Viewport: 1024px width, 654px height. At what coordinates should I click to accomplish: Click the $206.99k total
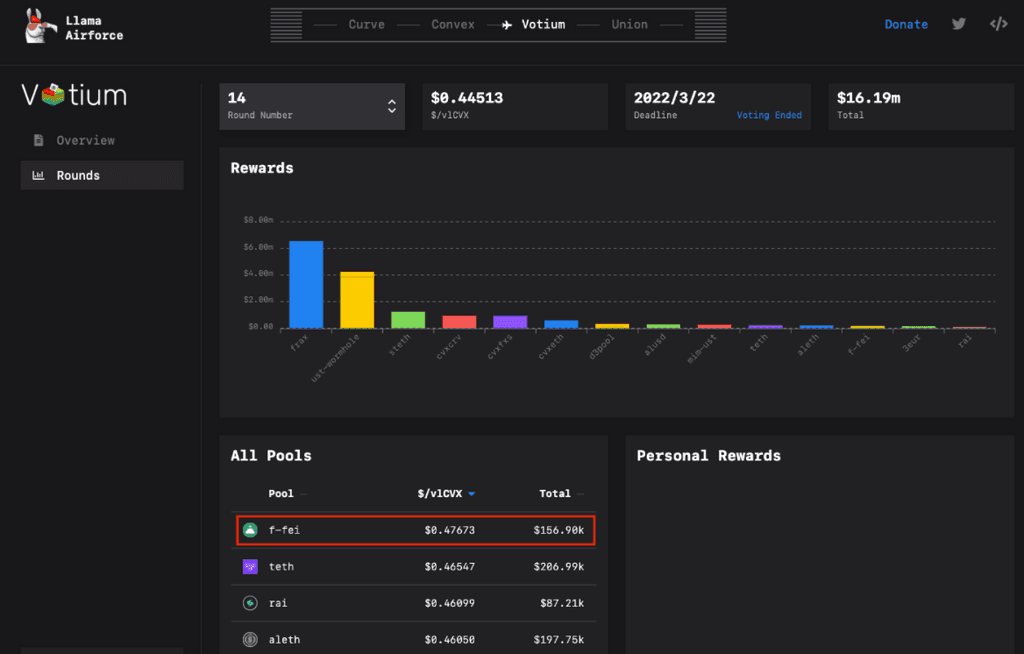click(x=558, y=566)
